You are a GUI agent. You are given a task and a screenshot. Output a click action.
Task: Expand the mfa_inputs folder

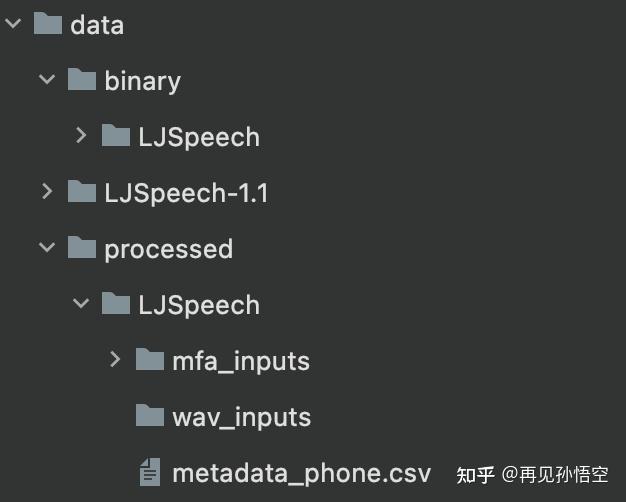115,360
